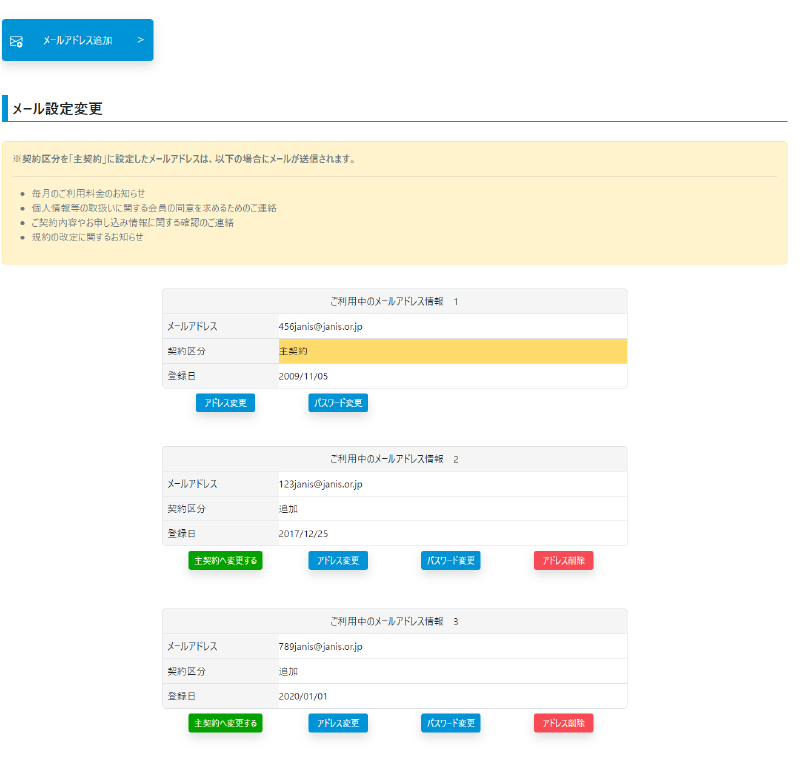Click アドレス変更 for 456janis@janis.or.jp

(x=225, y=403)
